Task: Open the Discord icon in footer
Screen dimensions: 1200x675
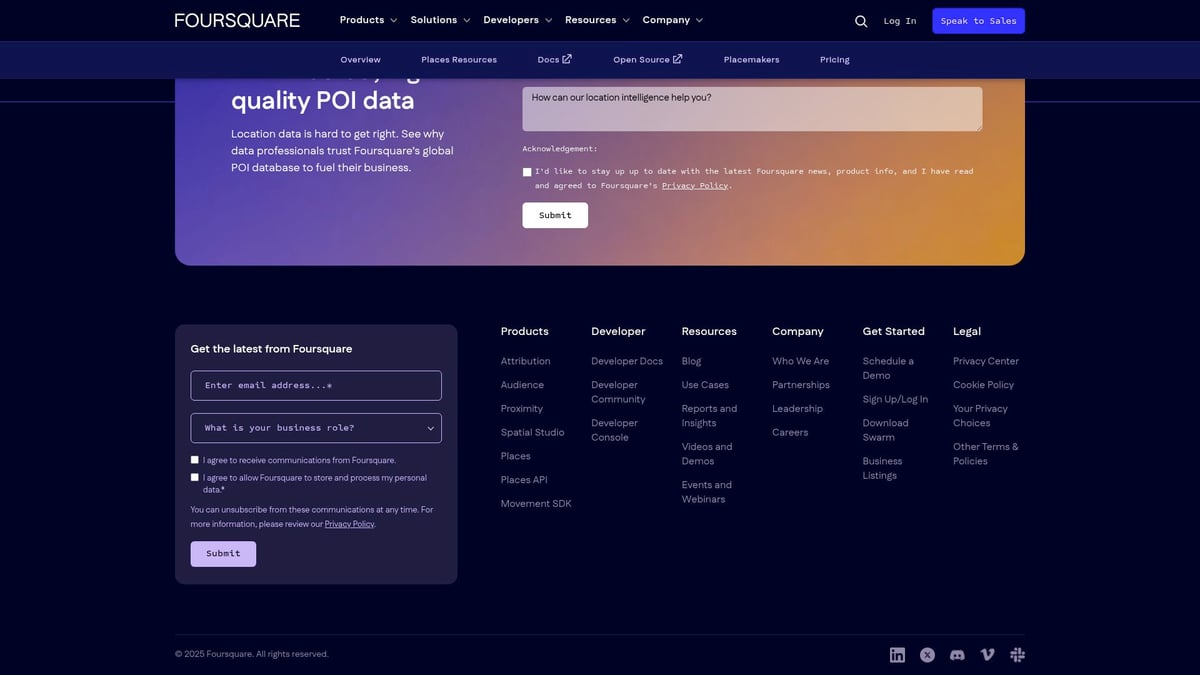Action: tap(957, 655)
